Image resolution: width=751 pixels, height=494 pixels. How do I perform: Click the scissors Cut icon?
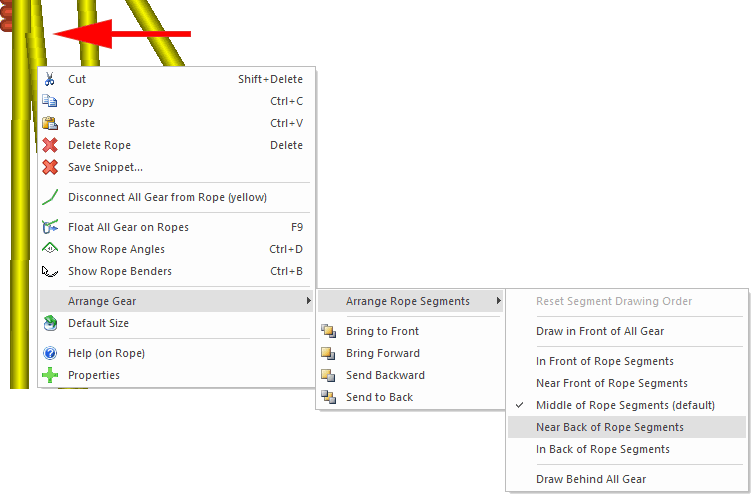click(50, 79)
